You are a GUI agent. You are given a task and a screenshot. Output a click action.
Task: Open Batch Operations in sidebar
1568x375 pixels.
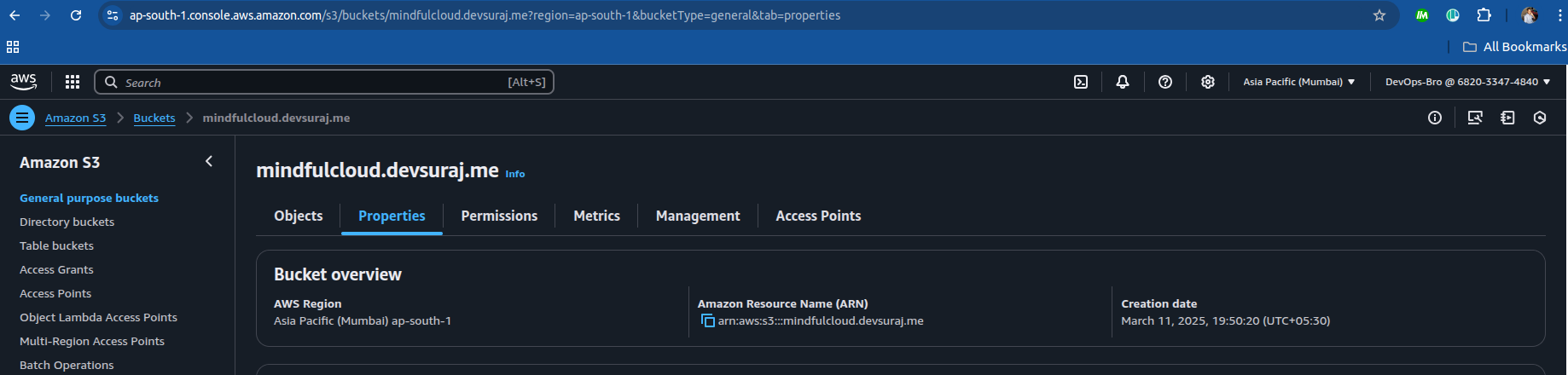click(67, 365)
